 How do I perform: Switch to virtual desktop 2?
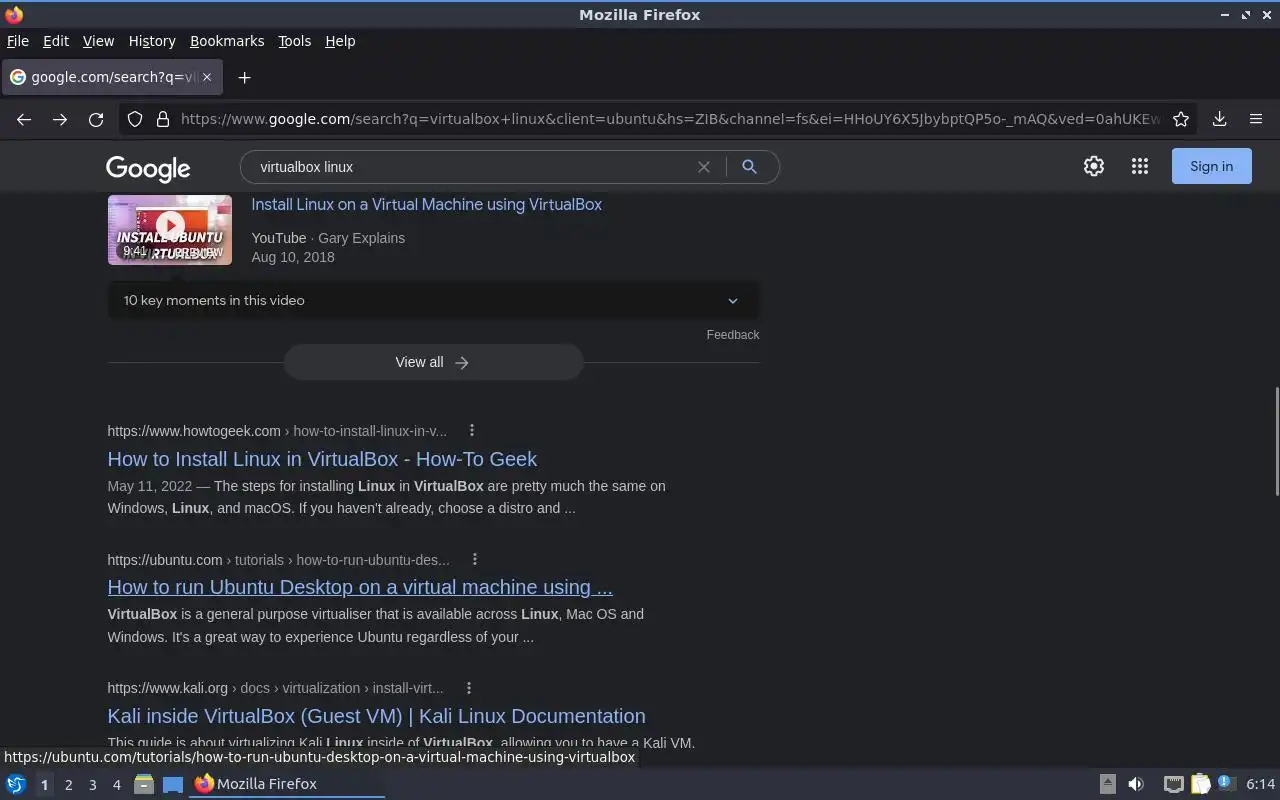click(x=68, y=785)
